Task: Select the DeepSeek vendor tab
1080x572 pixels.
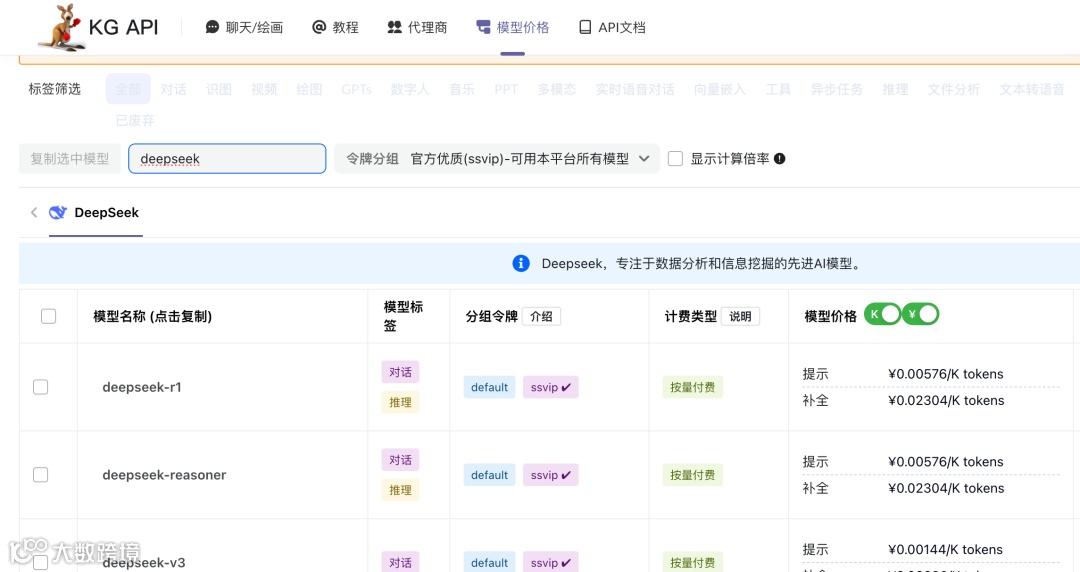Action: click(x=95, y=212)
